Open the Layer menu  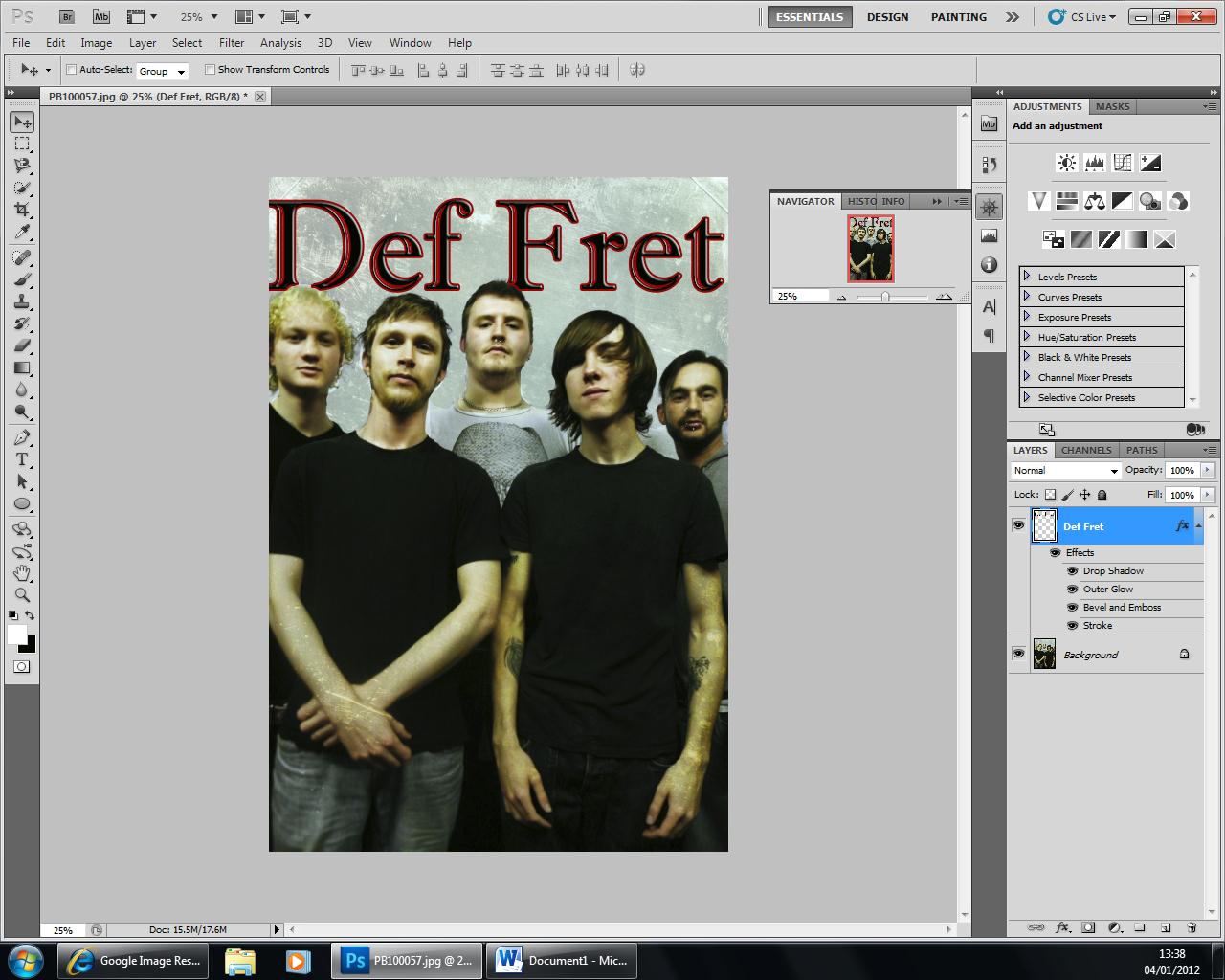pos(143,43)
